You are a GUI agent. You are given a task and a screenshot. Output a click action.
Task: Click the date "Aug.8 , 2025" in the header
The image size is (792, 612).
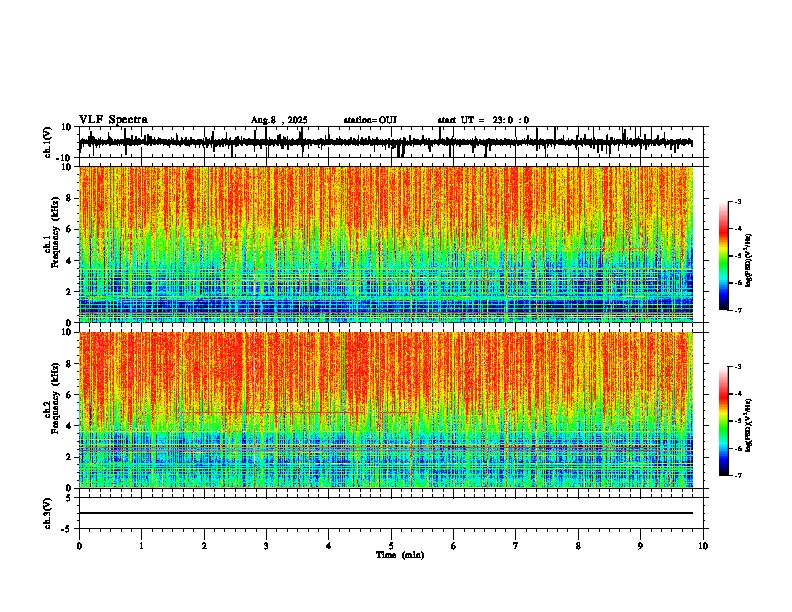click(x=279, y=120)
